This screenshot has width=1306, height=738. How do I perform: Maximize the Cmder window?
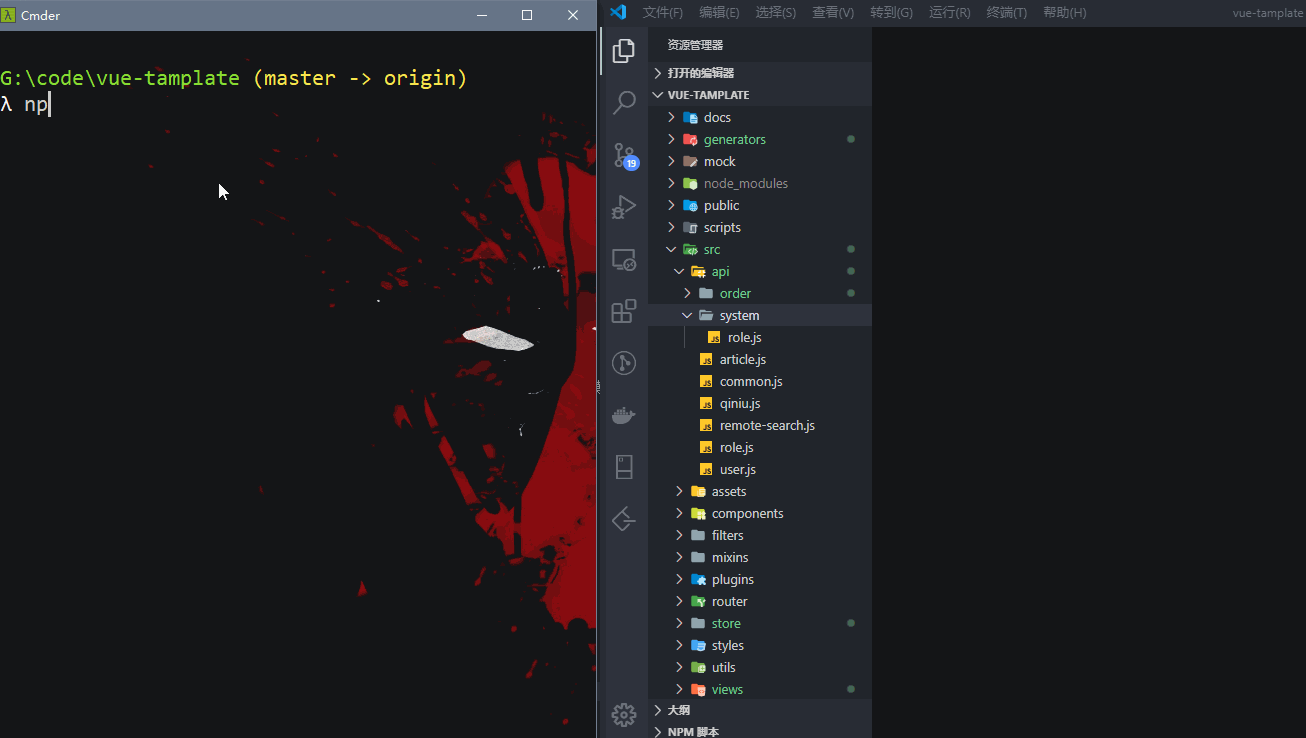coord(527,15)
